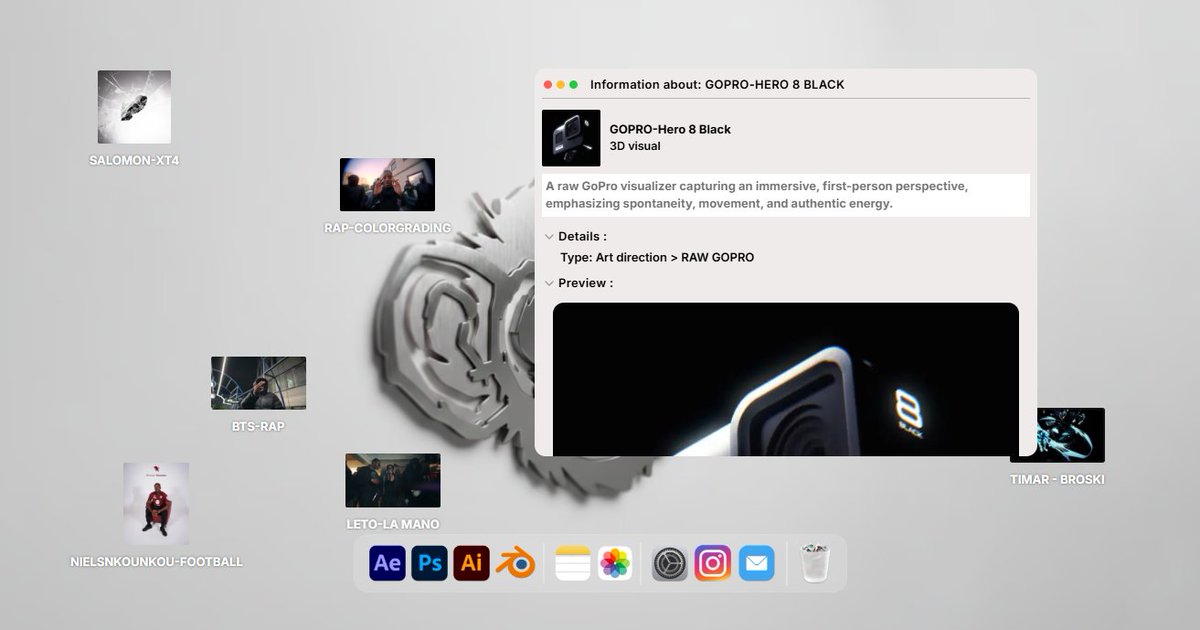The height and width of the screenshot is (630, 1200).
Task: Open BTS-RAP desktop thumbnail
Action: 258,383
